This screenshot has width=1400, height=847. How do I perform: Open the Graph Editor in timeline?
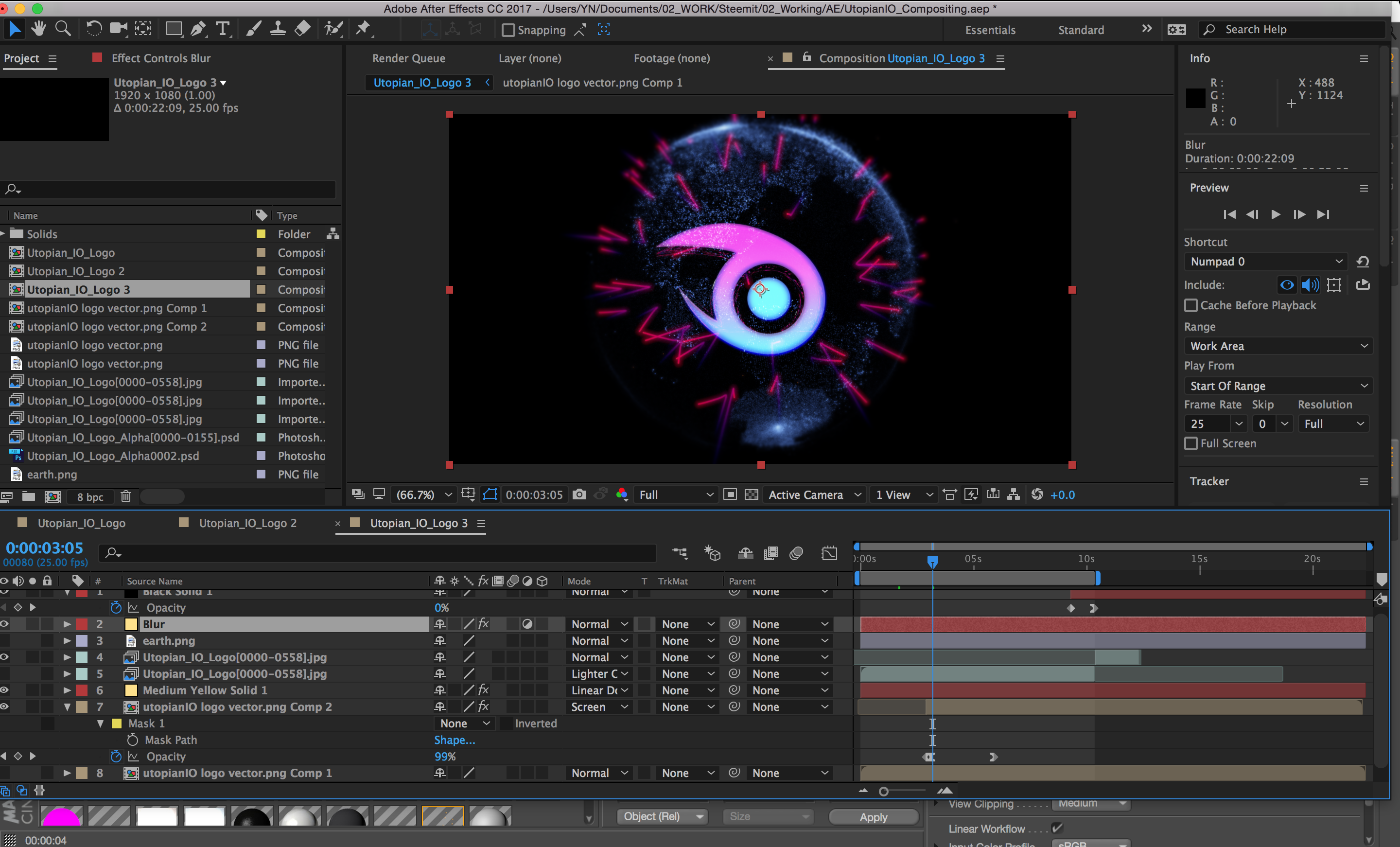829,553
